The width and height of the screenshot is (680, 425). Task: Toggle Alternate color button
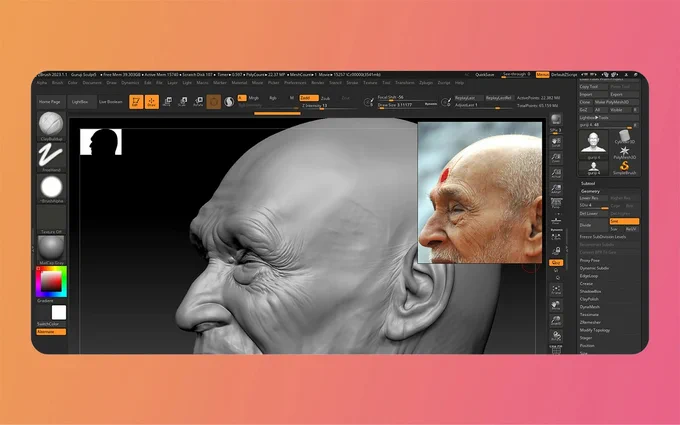[51, 332]
